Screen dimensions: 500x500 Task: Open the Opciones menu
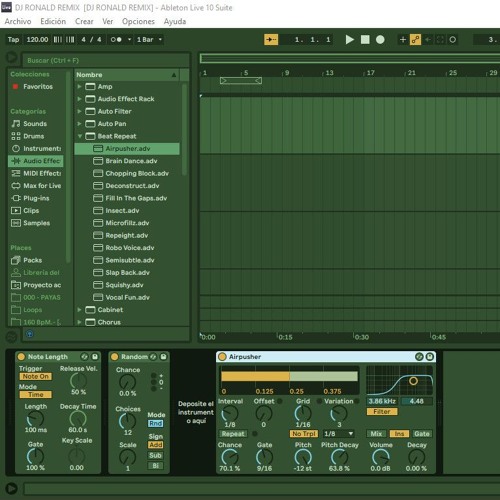coord(138,21)
